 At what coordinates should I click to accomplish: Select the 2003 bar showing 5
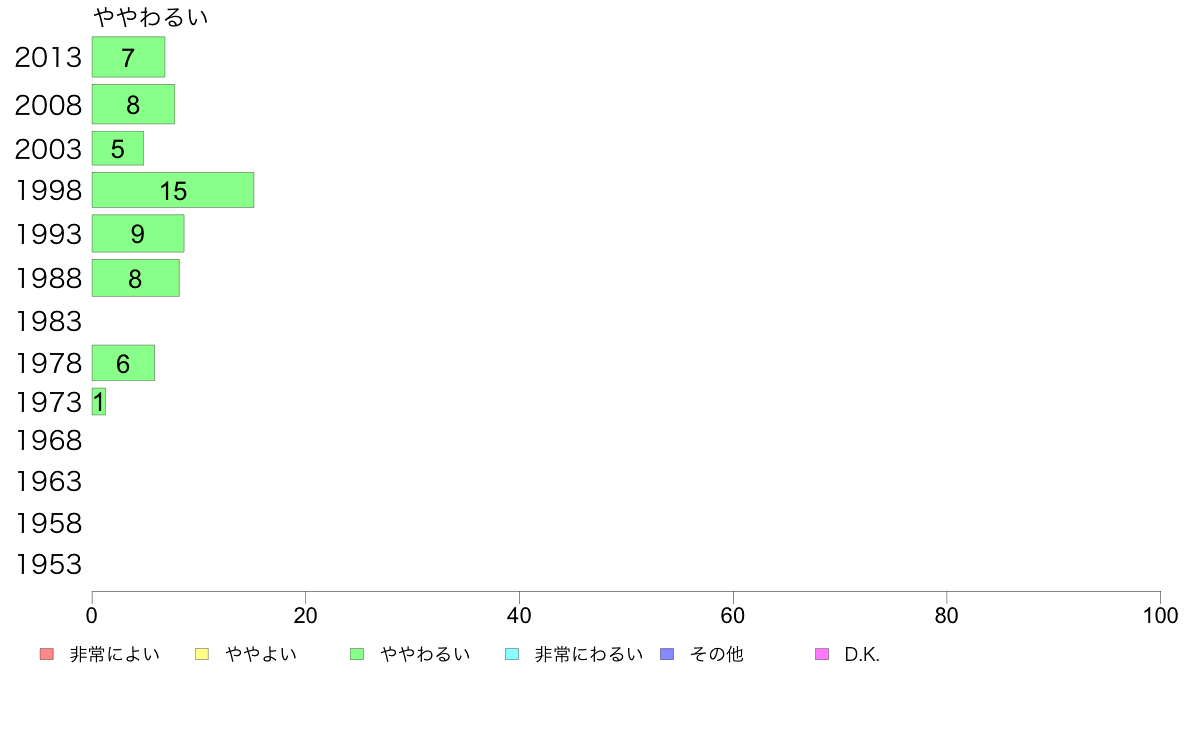(x=117, y=148)
